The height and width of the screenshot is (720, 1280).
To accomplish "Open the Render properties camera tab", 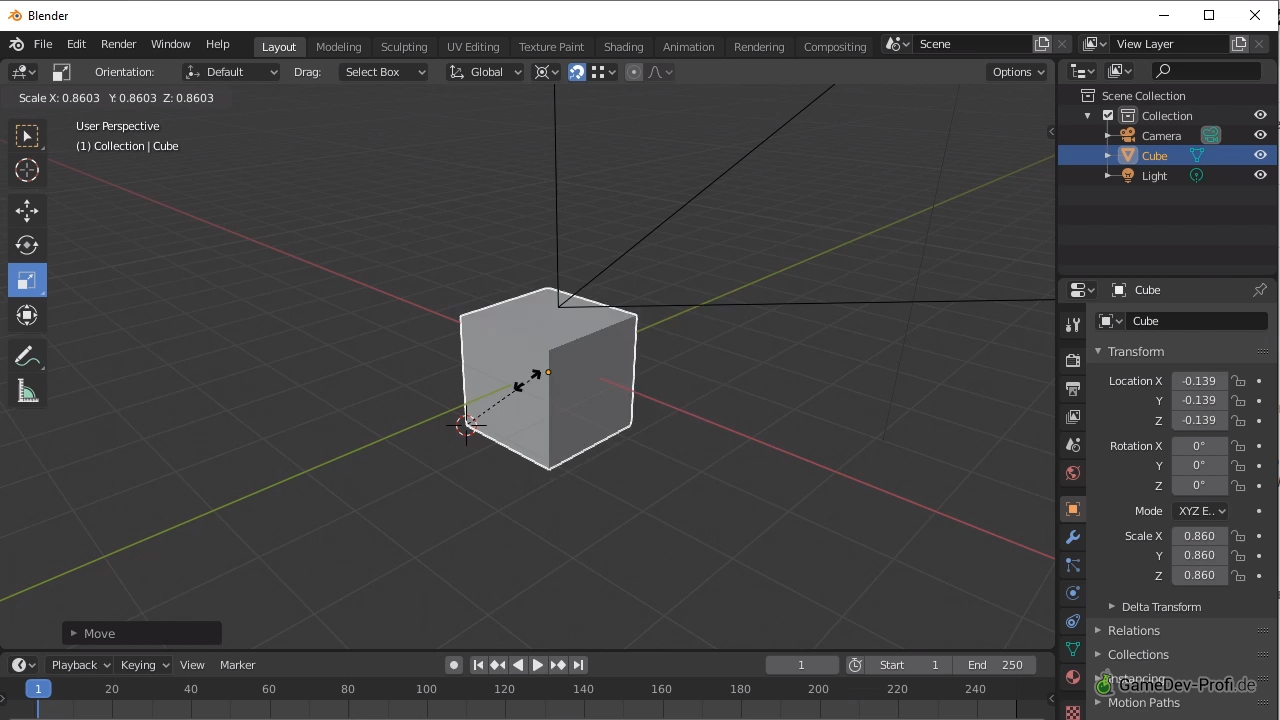I will [x=1073, y=360].
